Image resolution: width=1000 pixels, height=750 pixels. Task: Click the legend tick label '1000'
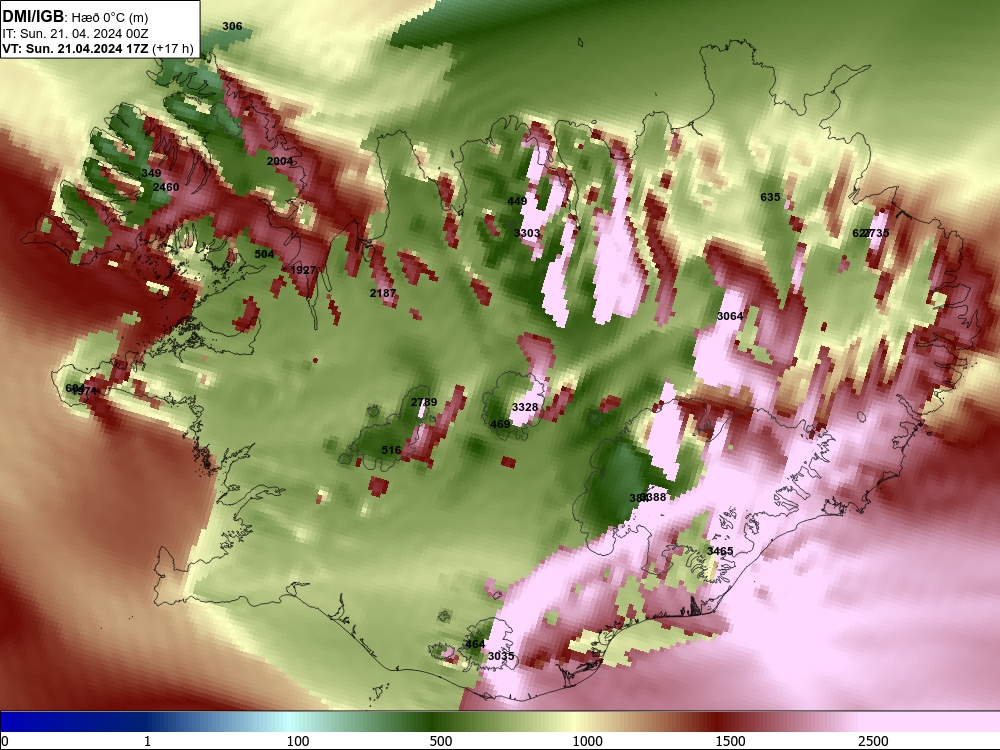tap(587, 741)
